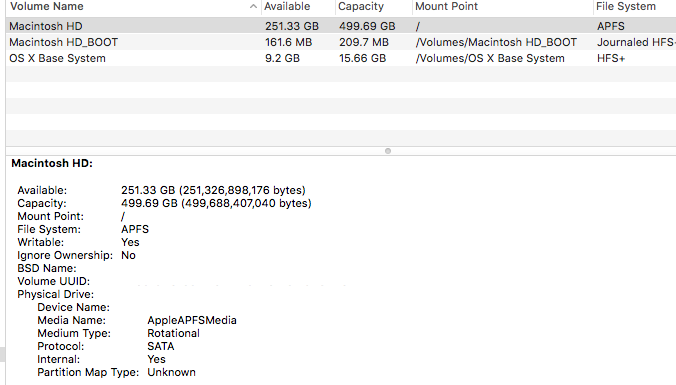Sort by the Available column header
Viewport: 676px width, 385px height.
(287, 6)
